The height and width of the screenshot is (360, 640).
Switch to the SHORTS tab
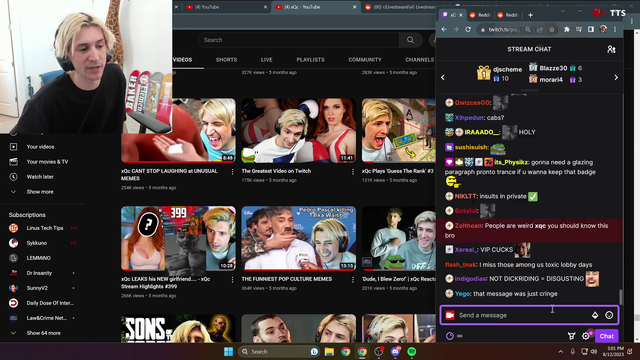(x=226, y=60)
